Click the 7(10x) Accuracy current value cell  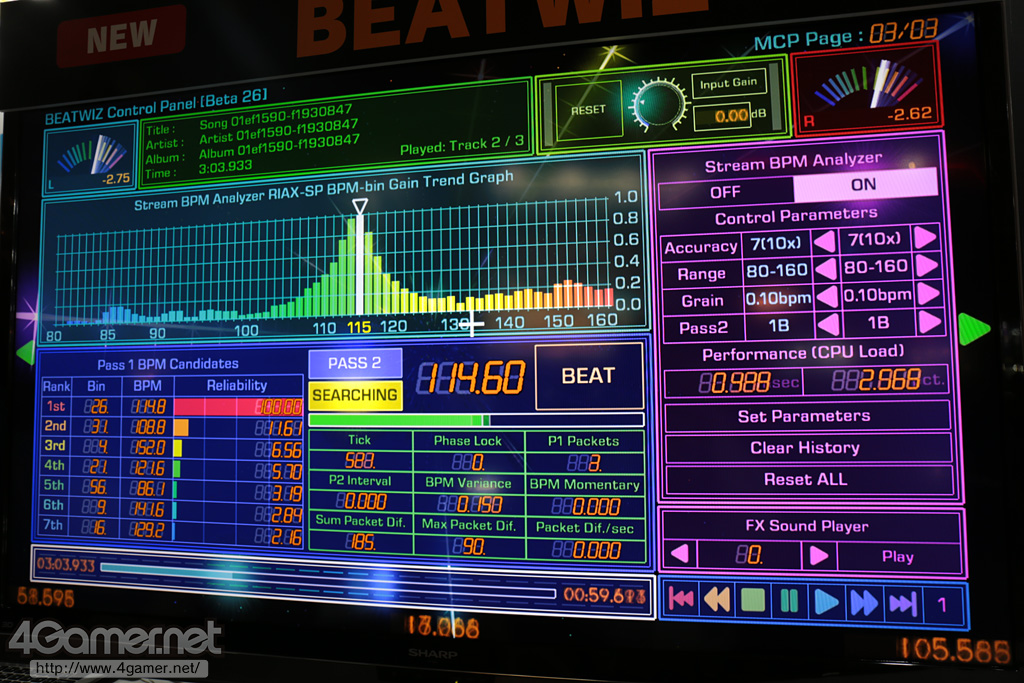click(x=776, y=243)
